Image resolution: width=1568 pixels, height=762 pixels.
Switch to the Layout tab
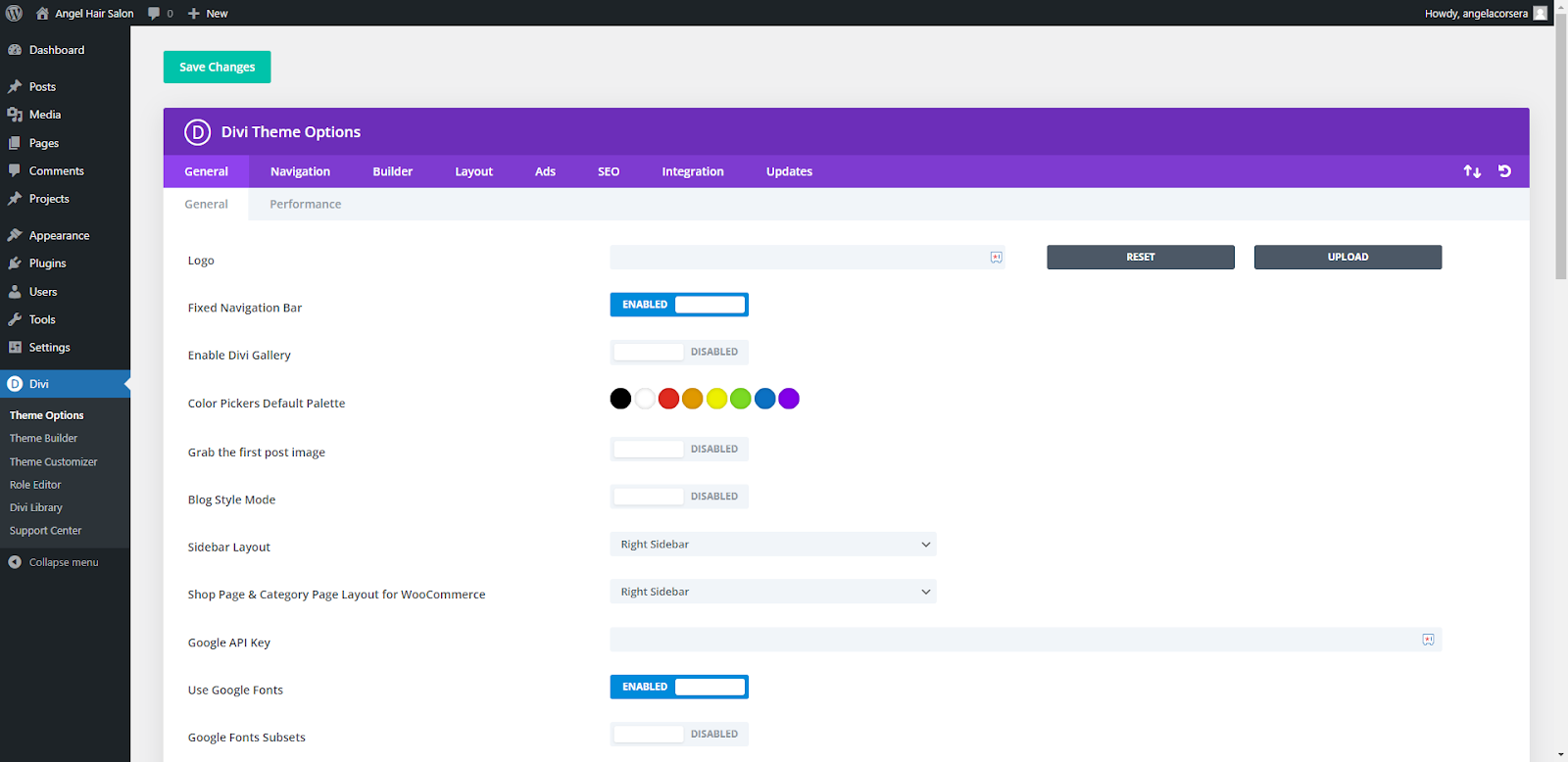coord(473,171)
